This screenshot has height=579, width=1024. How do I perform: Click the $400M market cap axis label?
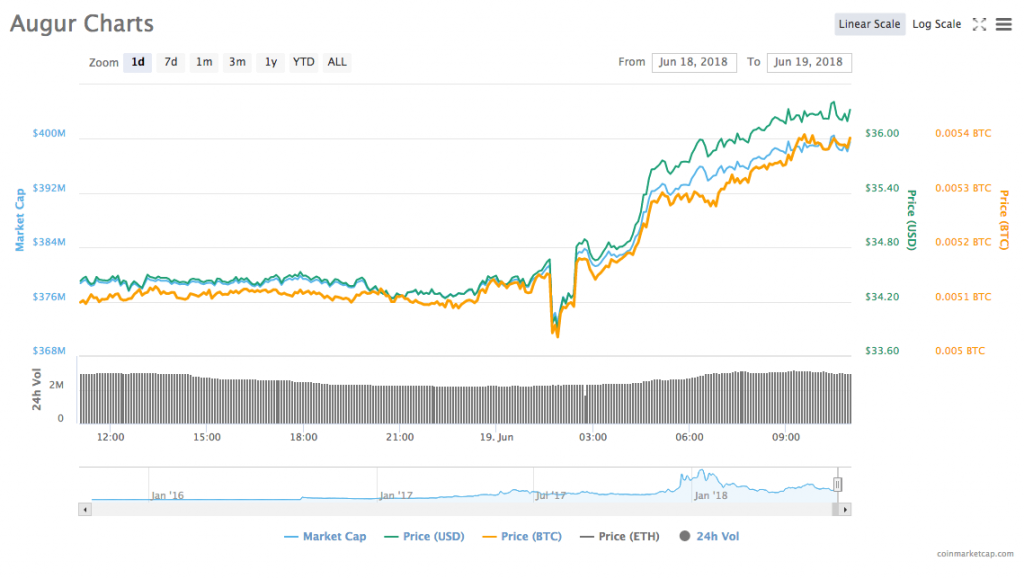(49, 133)
